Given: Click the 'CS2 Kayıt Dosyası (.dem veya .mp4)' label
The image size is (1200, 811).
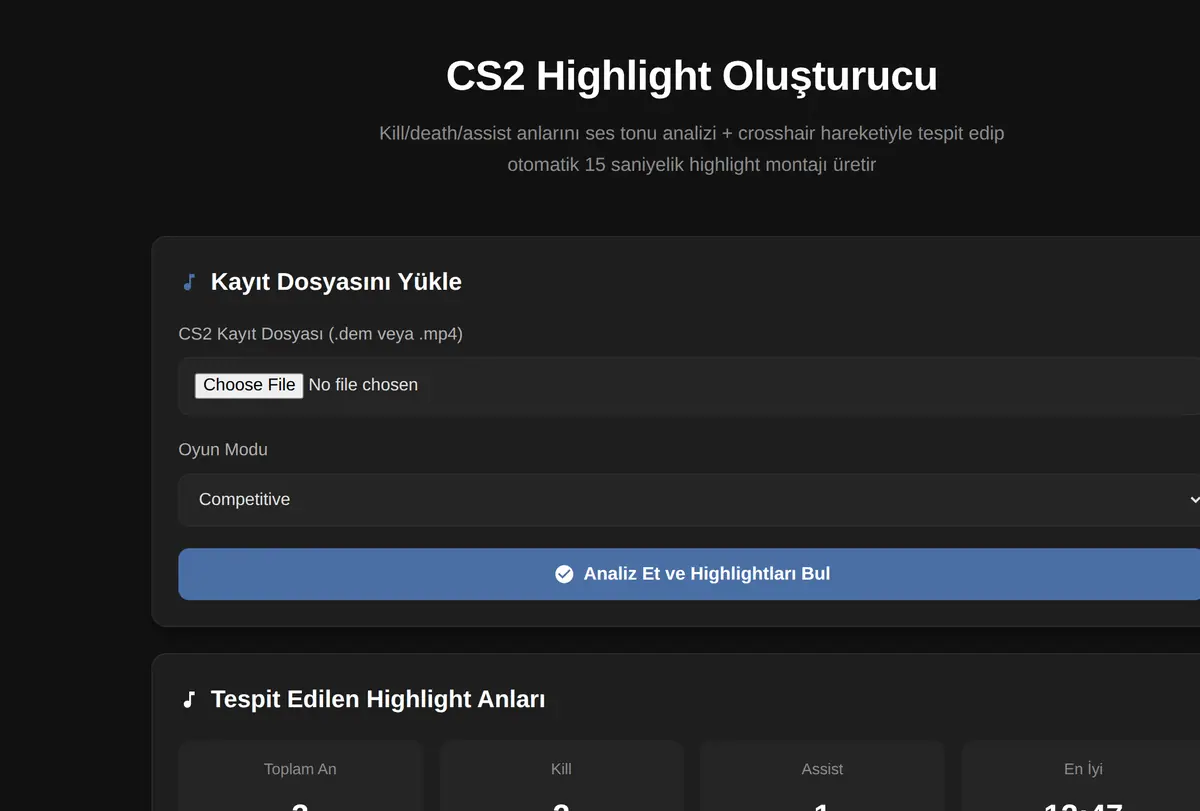Looking at the screenshot, I should pos(320,334).
